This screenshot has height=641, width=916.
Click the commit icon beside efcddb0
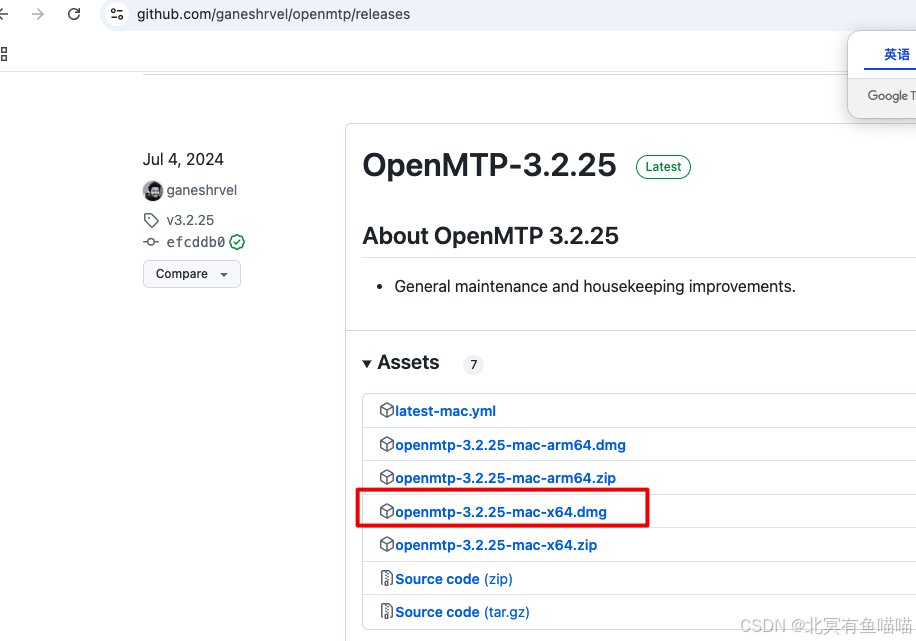(151, 242)
